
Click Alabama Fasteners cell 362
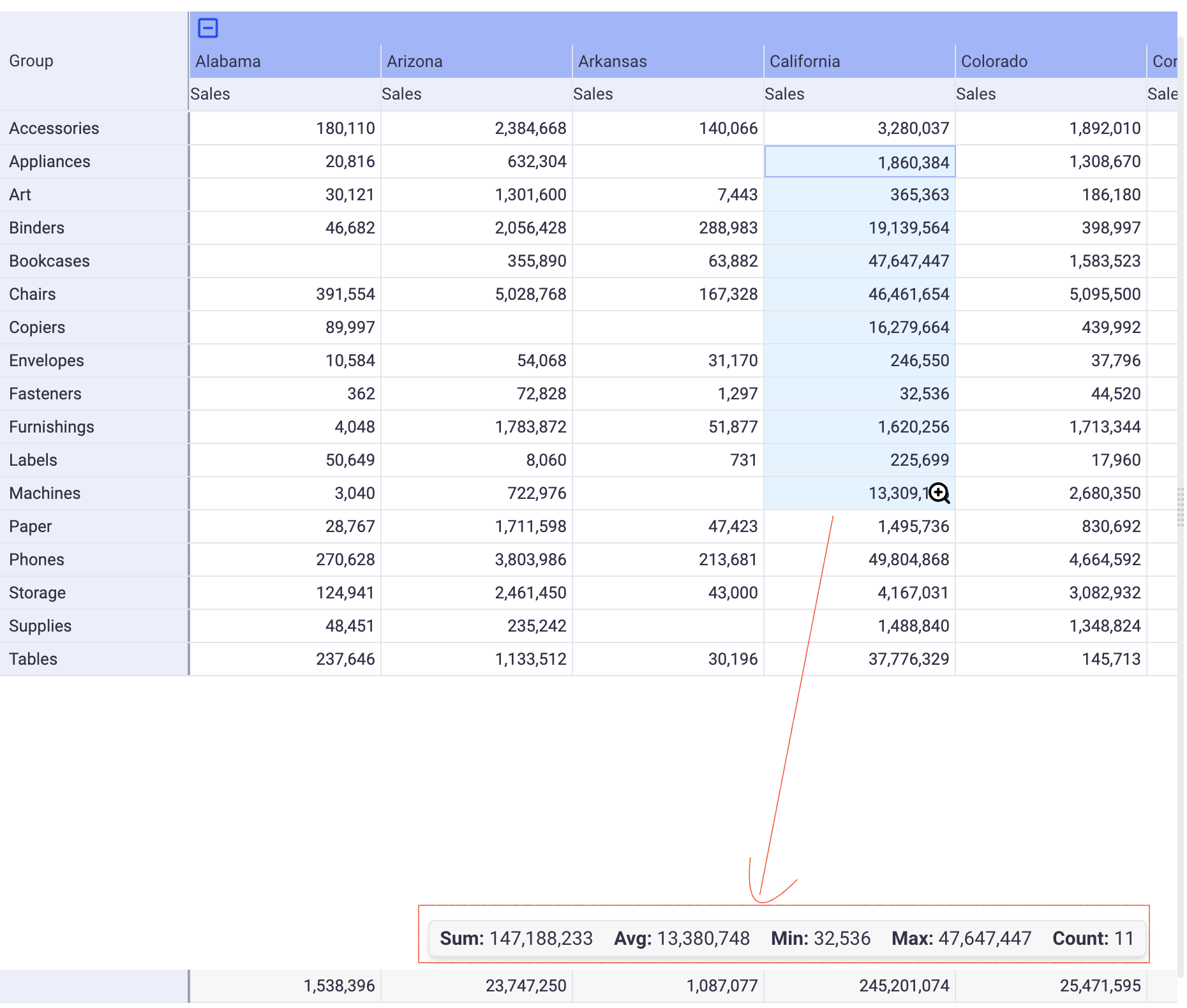[361, 394]
